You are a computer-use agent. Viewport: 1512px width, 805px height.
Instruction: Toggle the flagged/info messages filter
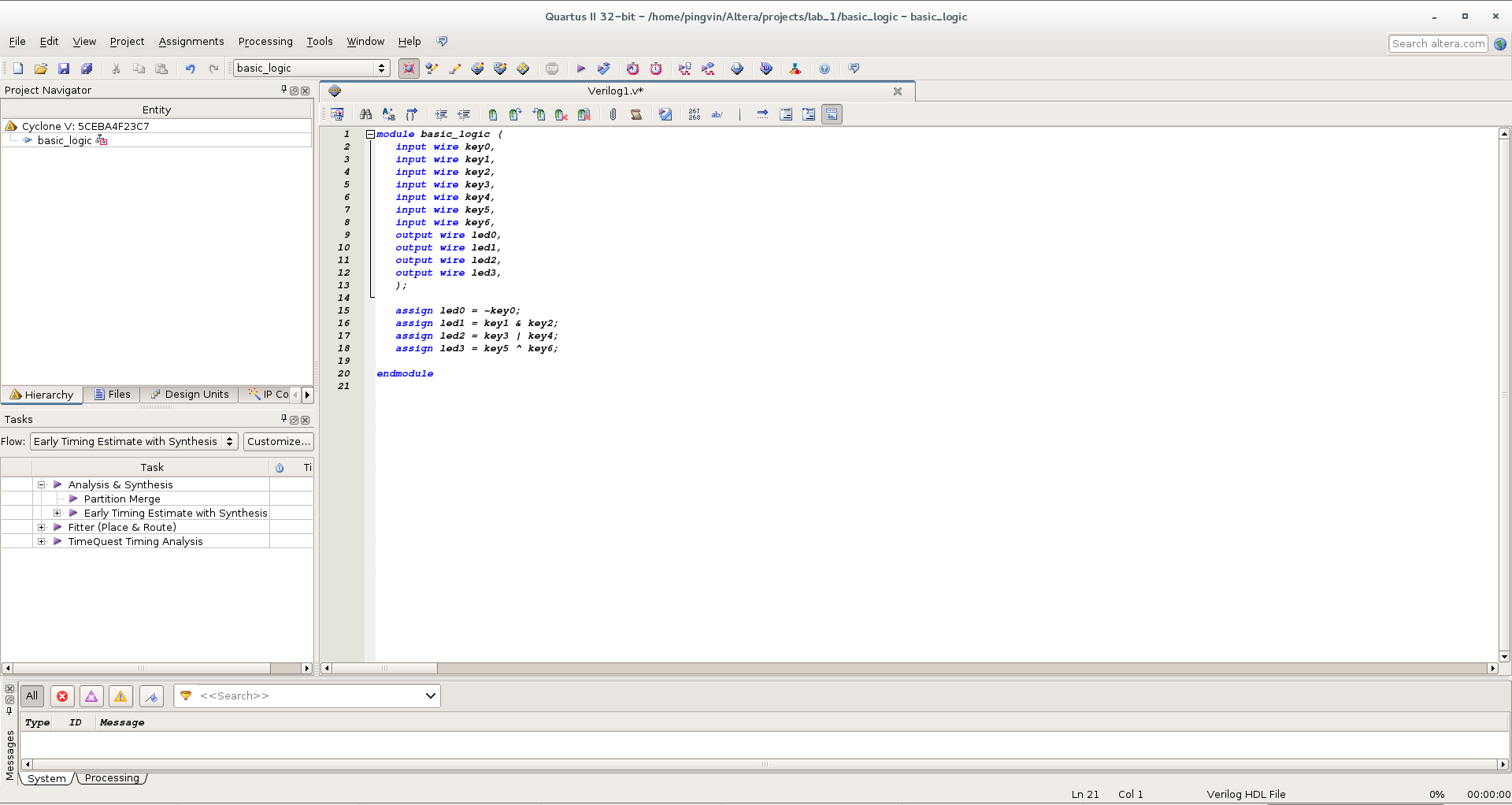(x=151, y=696)
